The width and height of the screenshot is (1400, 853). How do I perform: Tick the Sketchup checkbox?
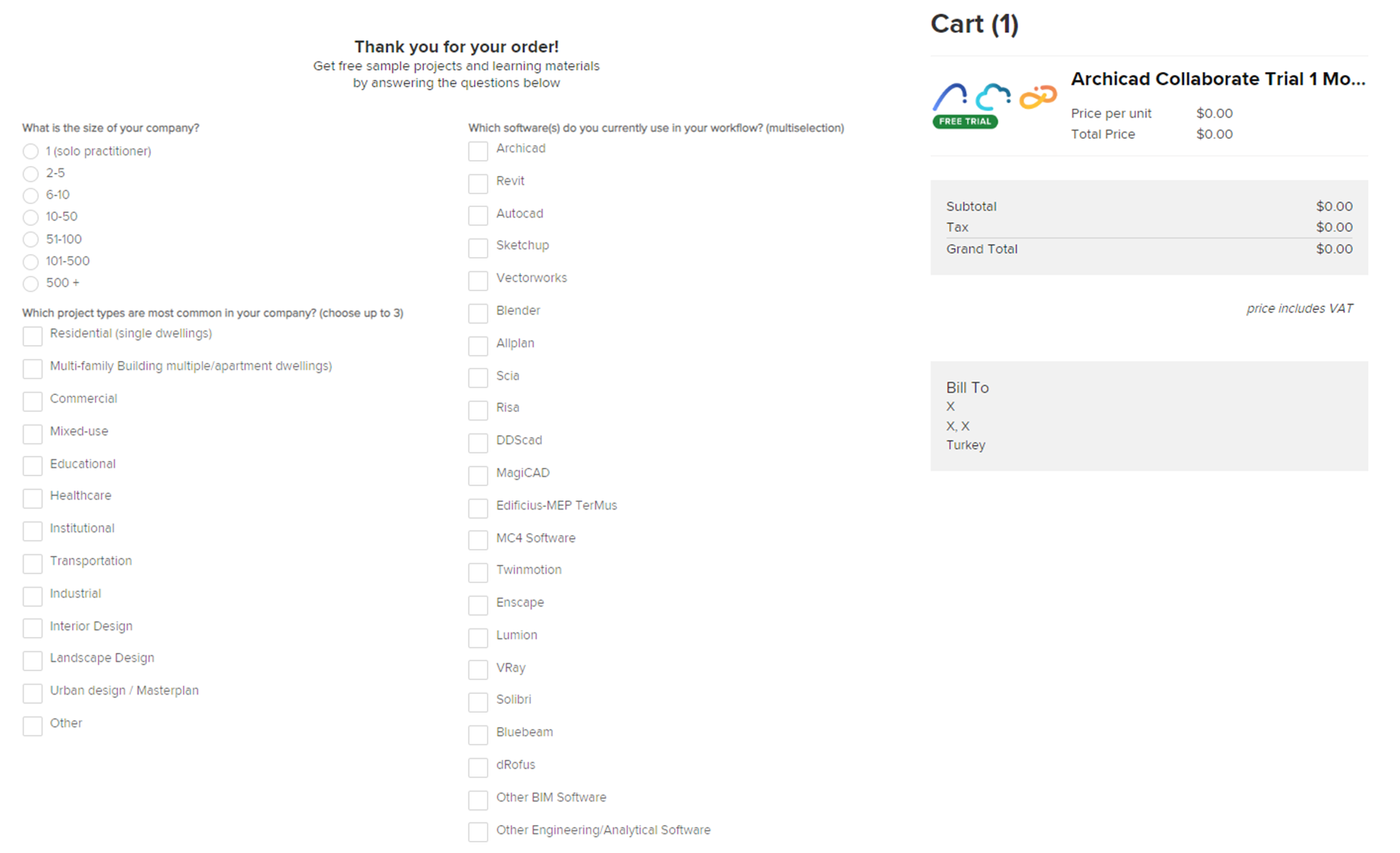(x=478, y=248)
